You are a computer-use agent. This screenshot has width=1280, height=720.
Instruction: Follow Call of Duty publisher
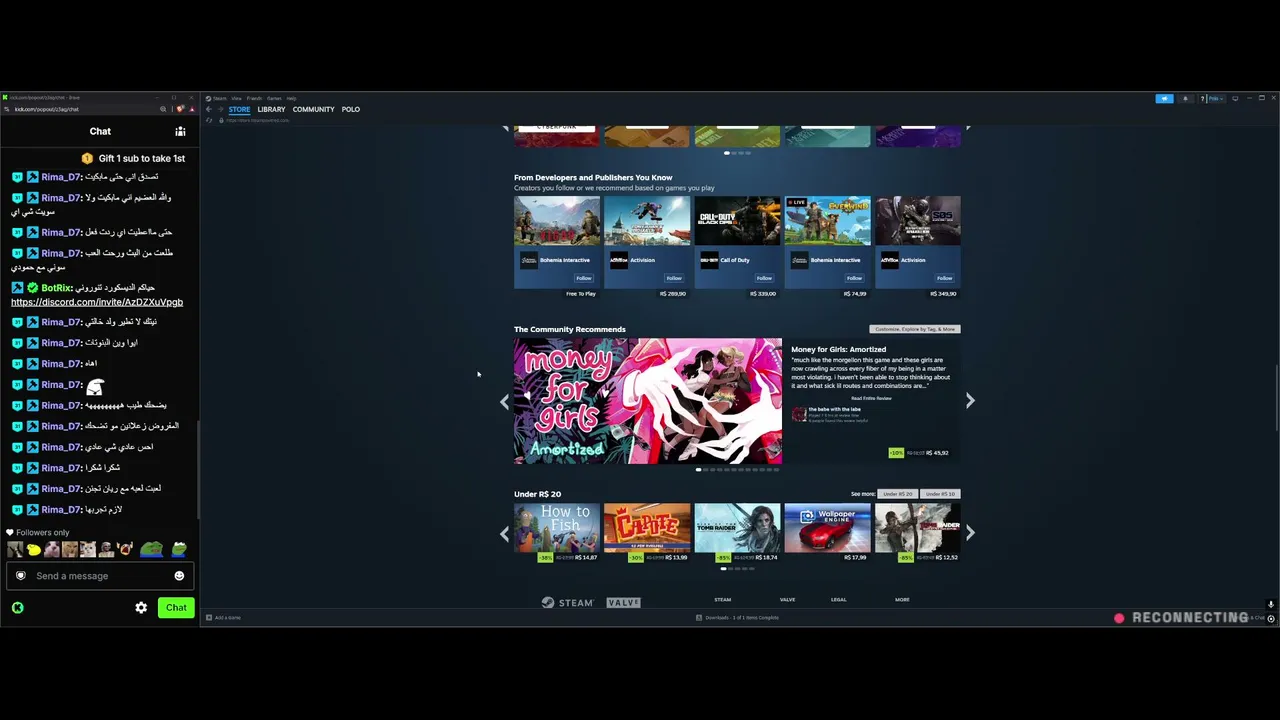[x=764, y=278]
